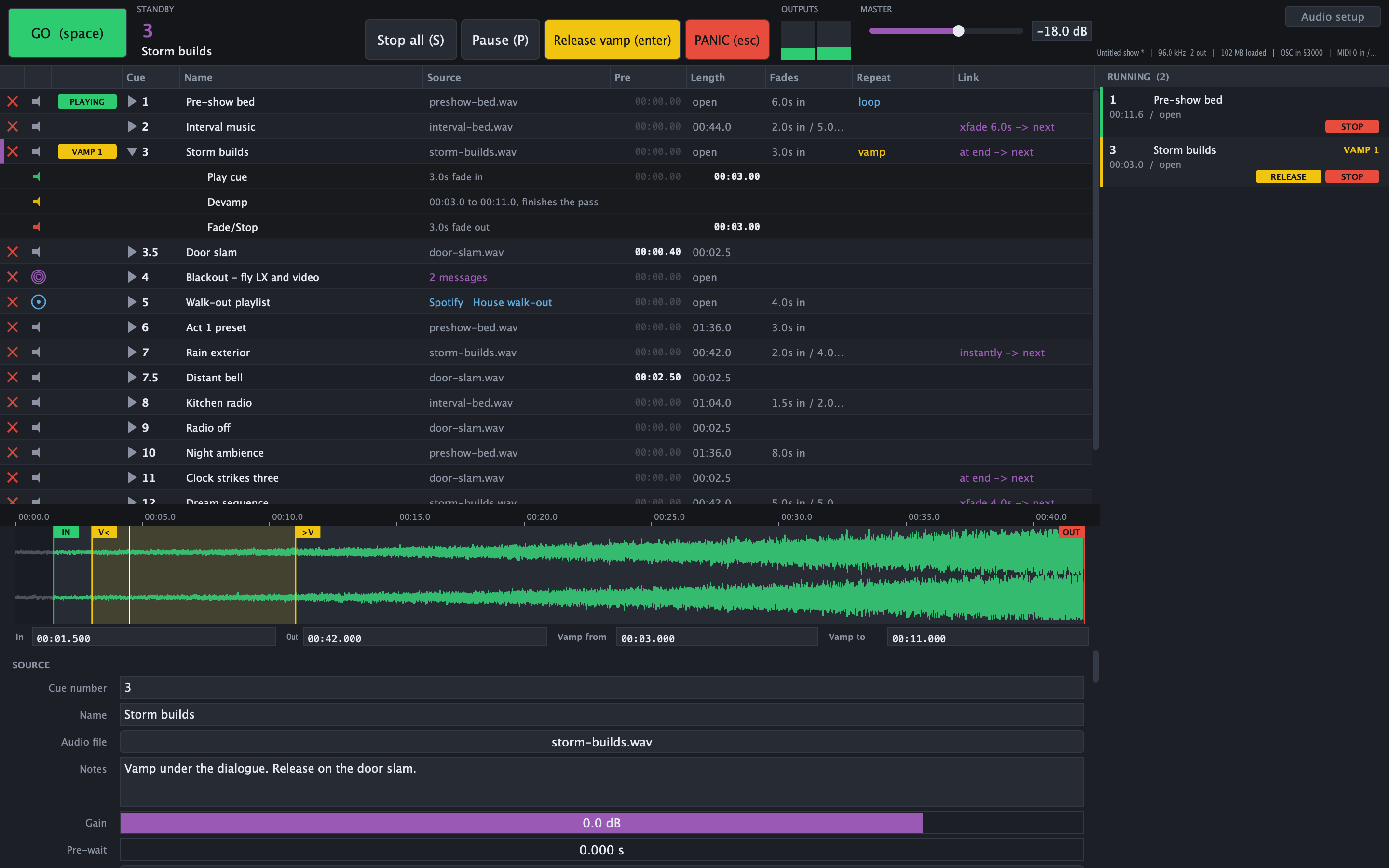This screenshot has height=868, width=1389.
Task: Click the OUT marker on waveform
Action: coord(1071,532)
